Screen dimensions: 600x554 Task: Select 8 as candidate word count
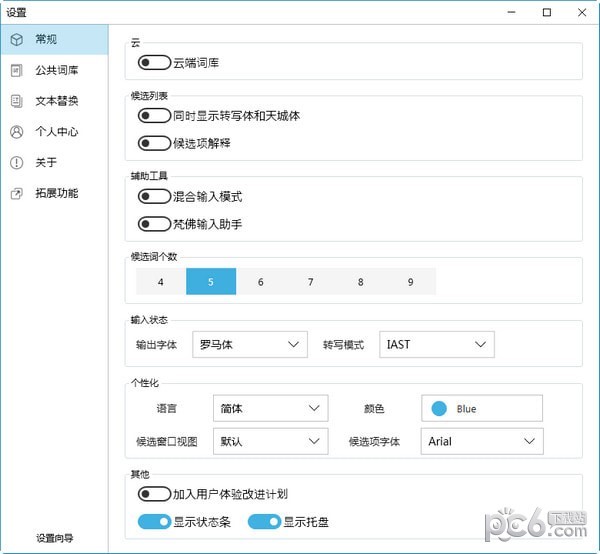[x=361, y=282]
